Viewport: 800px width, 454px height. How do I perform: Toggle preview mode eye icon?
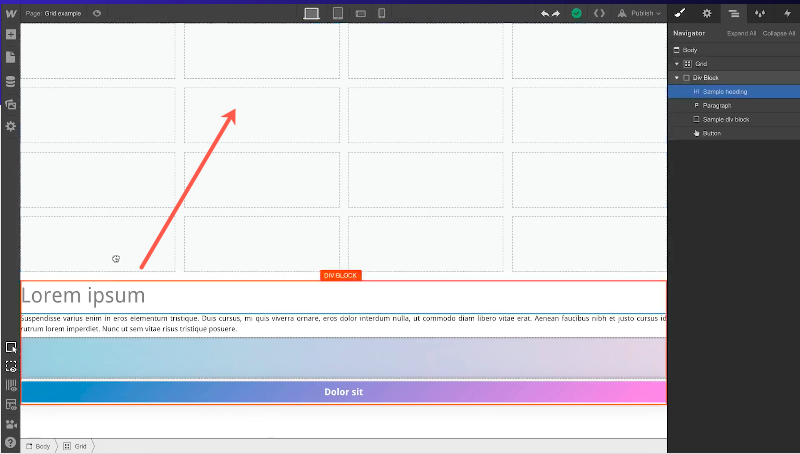[x=97, y=13]
